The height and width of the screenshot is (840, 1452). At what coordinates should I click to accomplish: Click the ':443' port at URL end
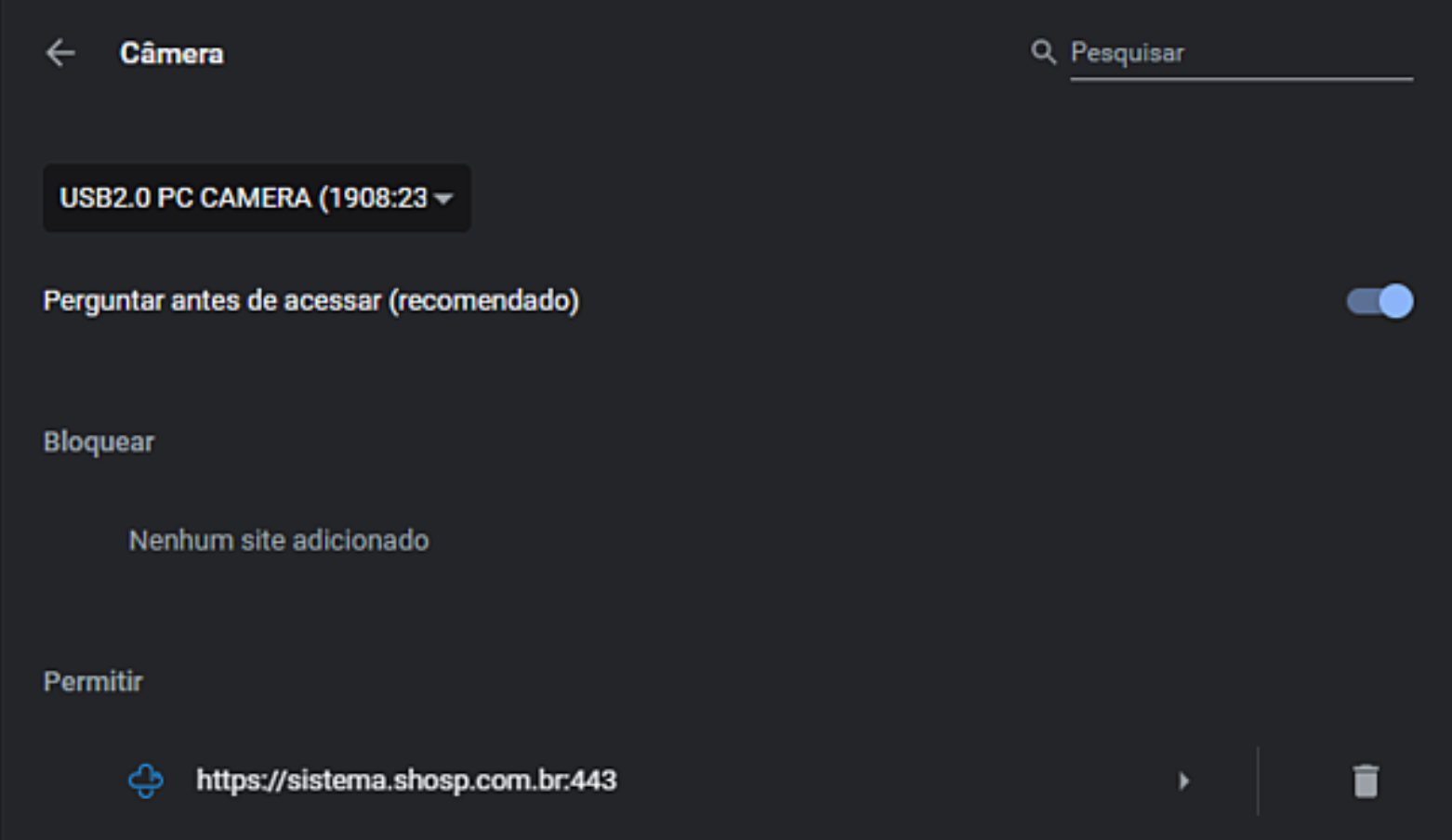(x=591, y=781)
